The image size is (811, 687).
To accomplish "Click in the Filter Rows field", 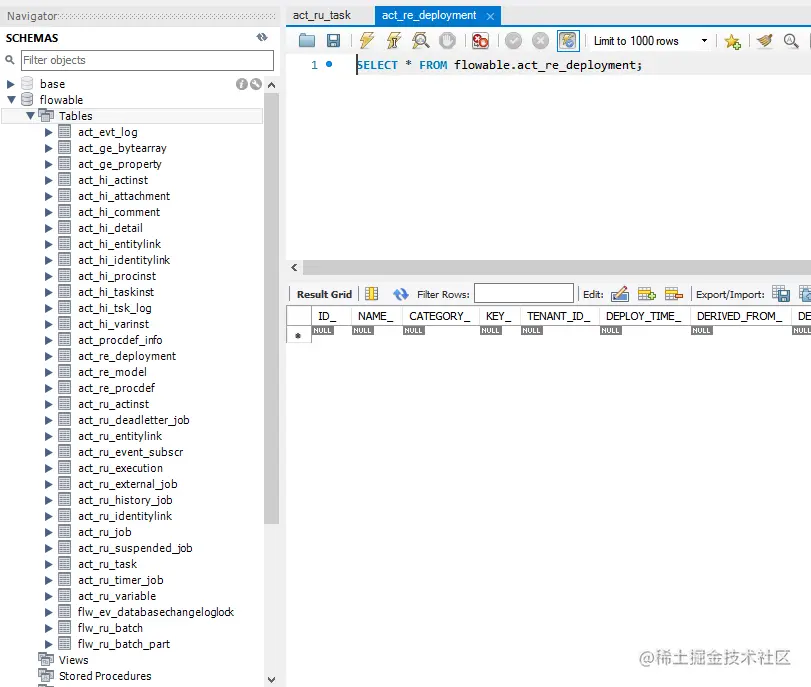I will click(524, 293).
